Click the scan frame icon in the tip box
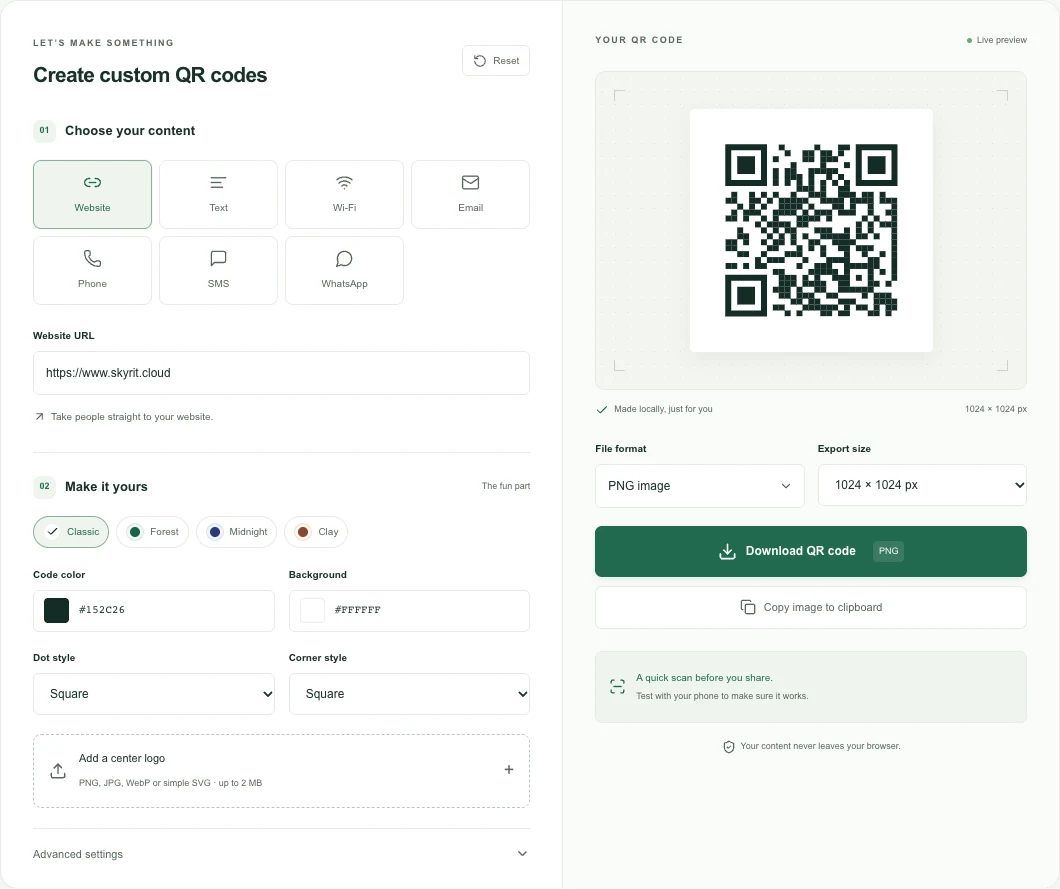1060x889 pixels. coord(617,687)
